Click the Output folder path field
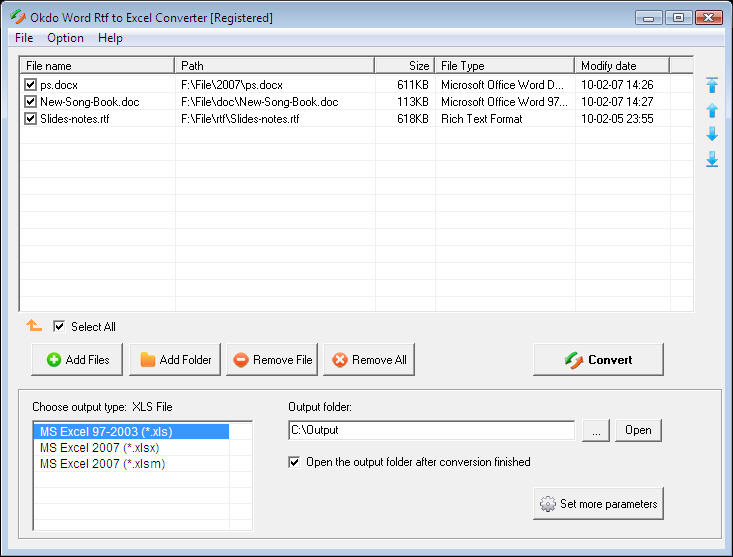Screen dimensions: 733x557 [x=430, y=430]
